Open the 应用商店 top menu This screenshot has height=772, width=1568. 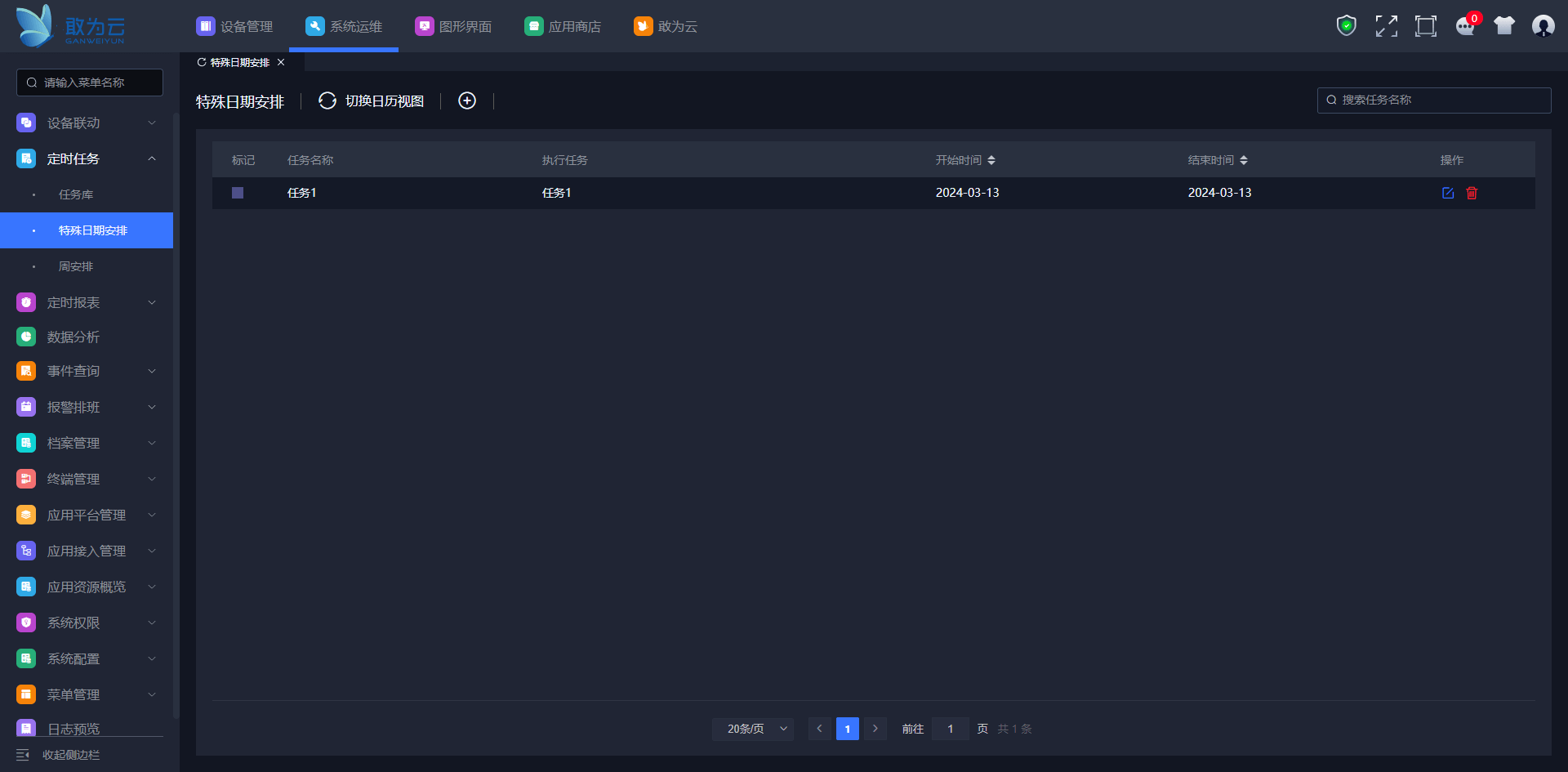[563, 26]
